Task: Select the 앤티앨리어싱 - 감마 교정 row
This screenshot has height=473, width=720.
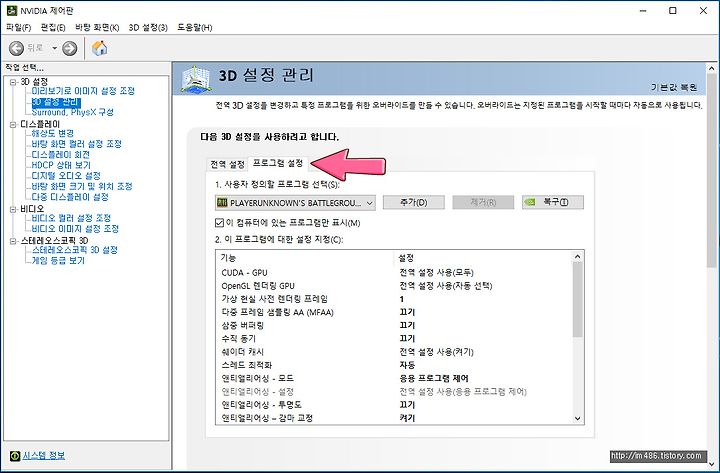Action: 394,418
